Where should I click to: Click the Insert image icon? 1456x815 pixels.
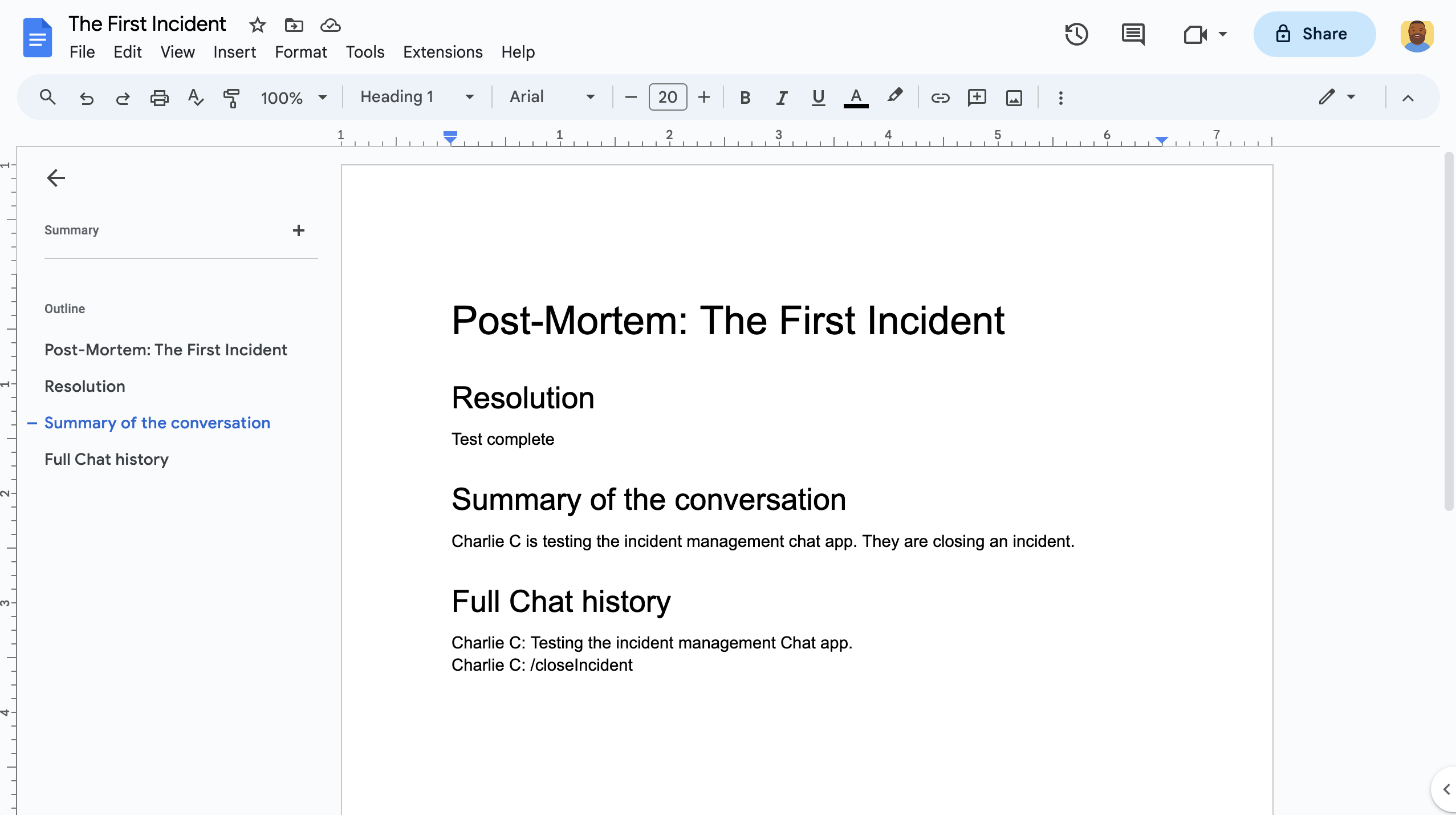(x=1013, y=97)
